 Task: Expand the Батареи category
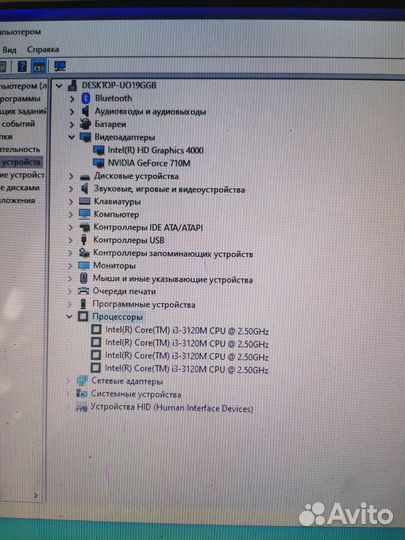click(72, 124)
